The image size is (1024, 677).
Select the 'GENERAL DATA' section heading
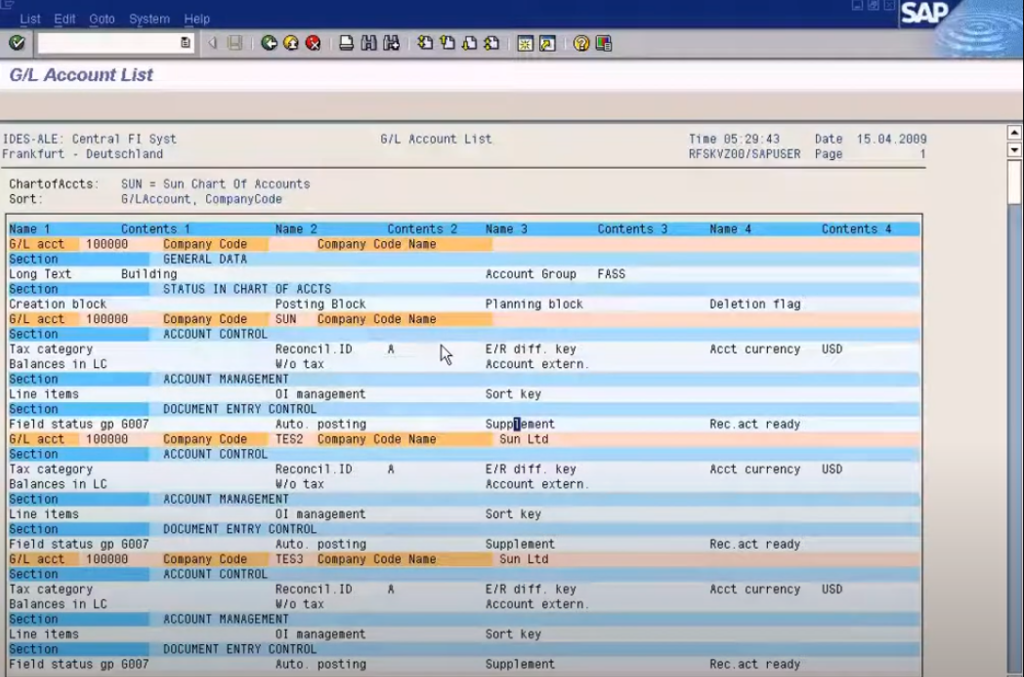click(x=205, y=259)
